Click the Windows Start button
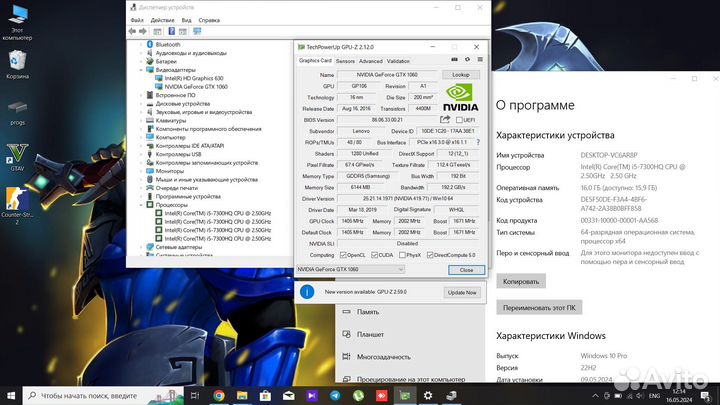The width and height of the screenshot is (720, 405). coord(11,395)
